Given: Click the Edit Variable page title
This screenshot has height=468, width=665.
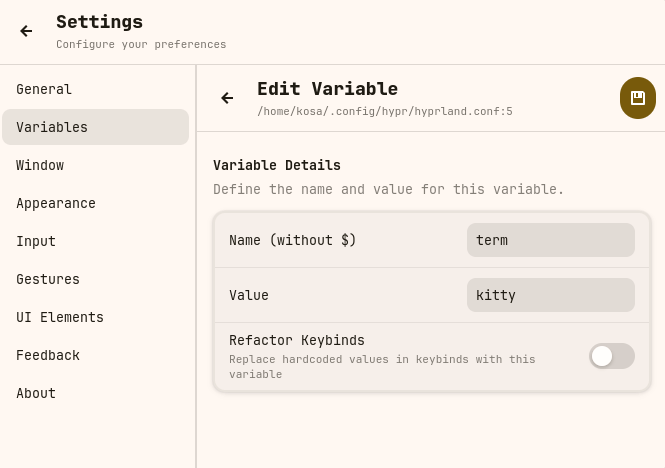Looking at the screenshot, I should (327, 89).
